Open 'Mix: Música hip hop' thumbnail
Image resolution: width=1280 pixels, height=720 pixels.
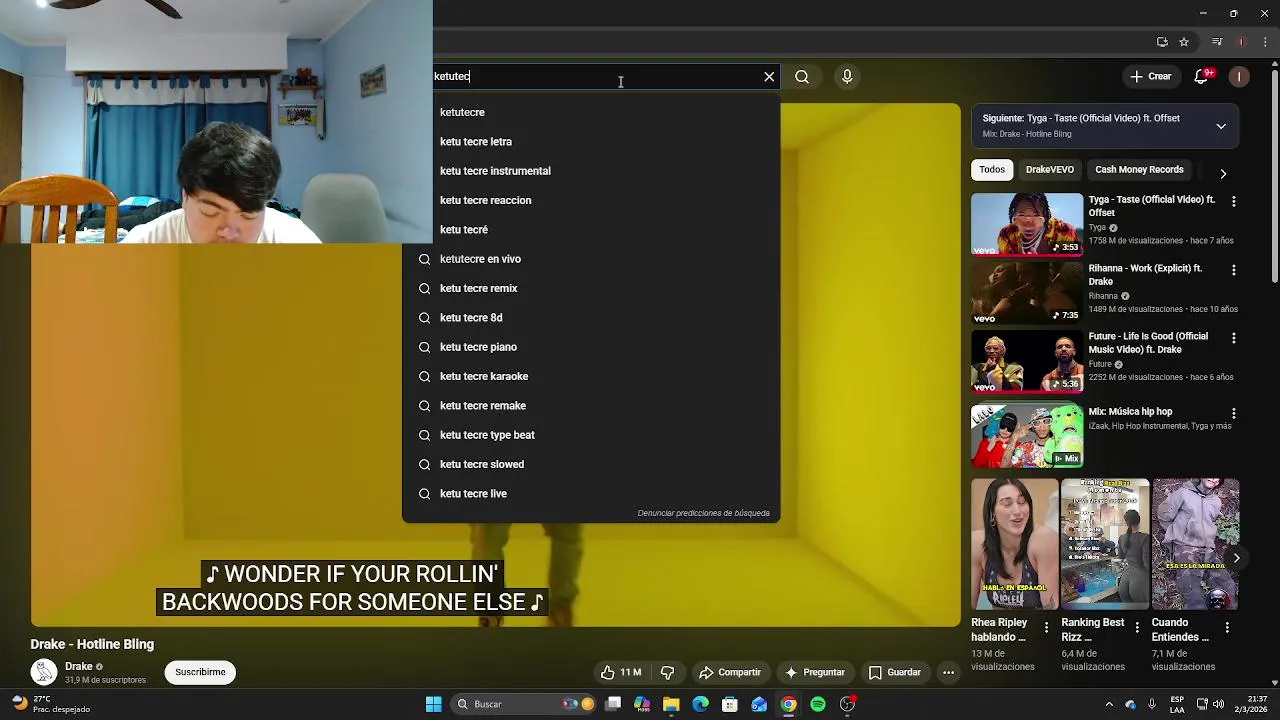[x=1027, y=436]
